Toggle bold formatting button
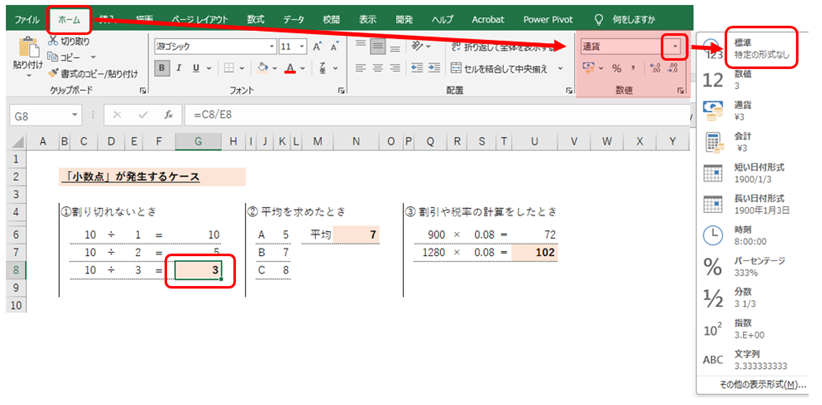Screen dimensions: 822x405 [162, 68]
